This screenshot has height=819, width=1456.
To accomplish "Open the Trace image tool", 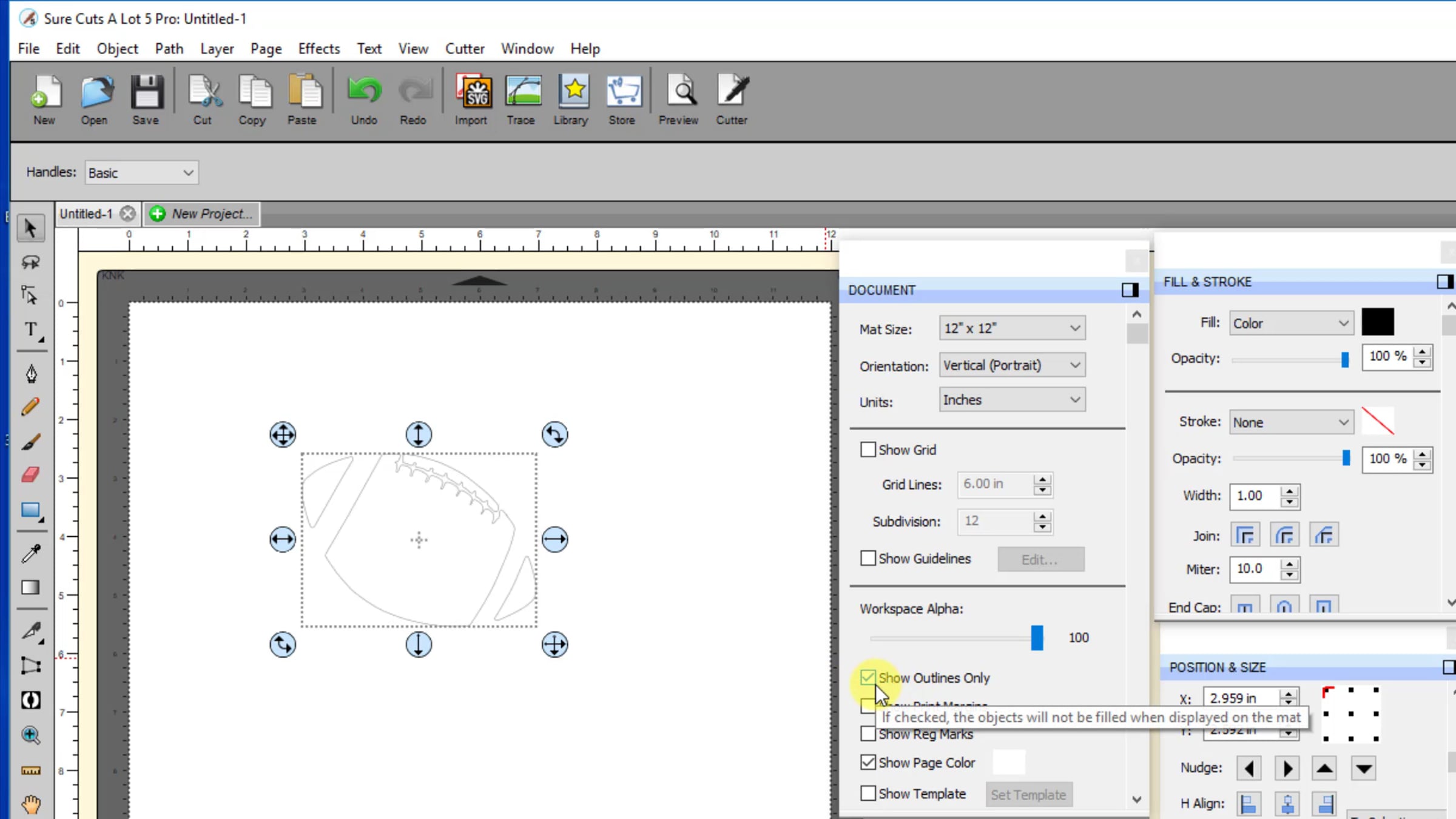I will (522, 99).
